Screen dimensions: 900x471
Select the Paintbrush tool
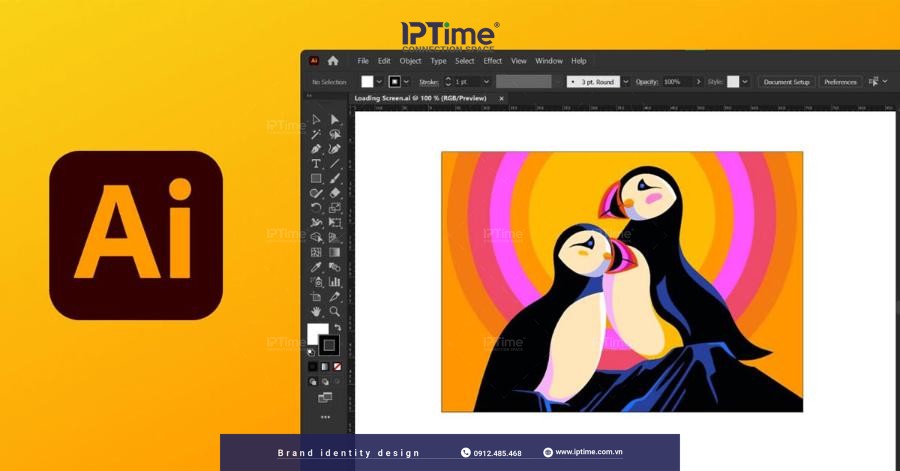335,178
